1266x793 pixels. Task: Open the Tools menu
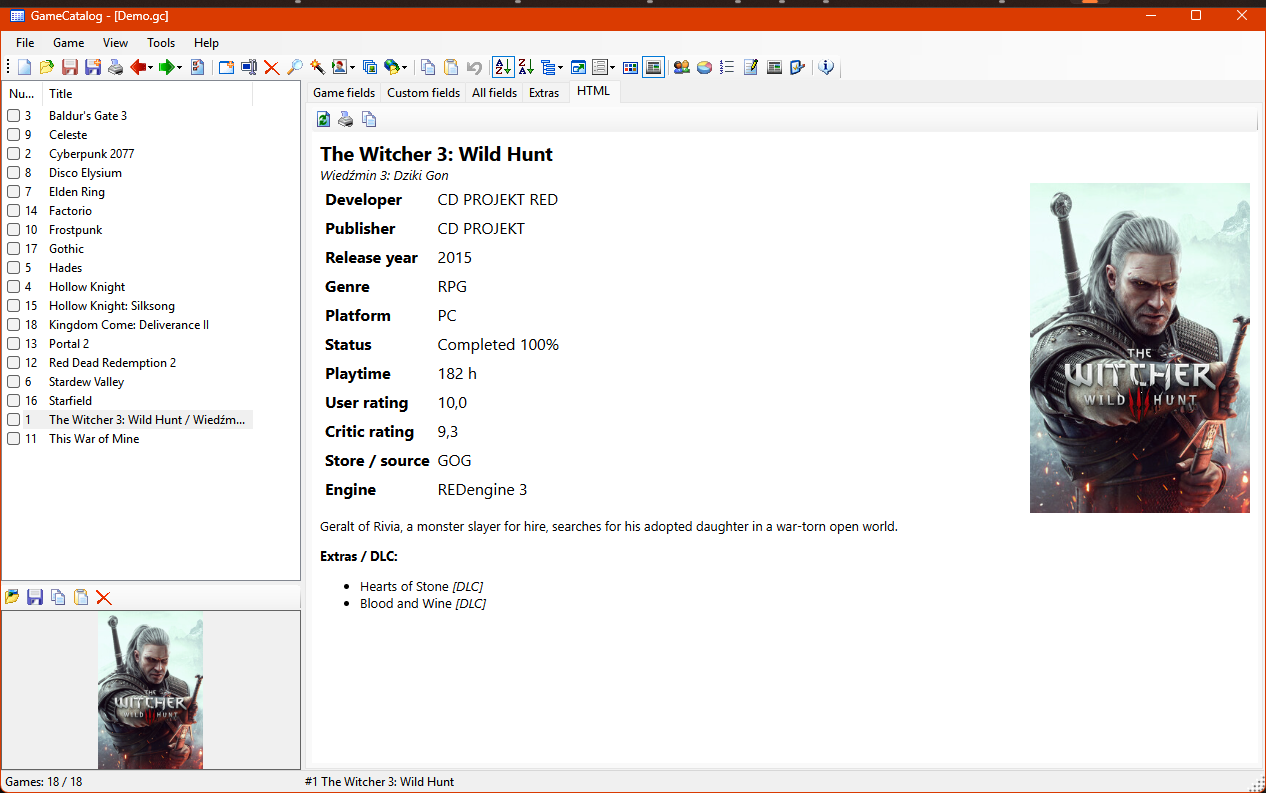(161, 43)
